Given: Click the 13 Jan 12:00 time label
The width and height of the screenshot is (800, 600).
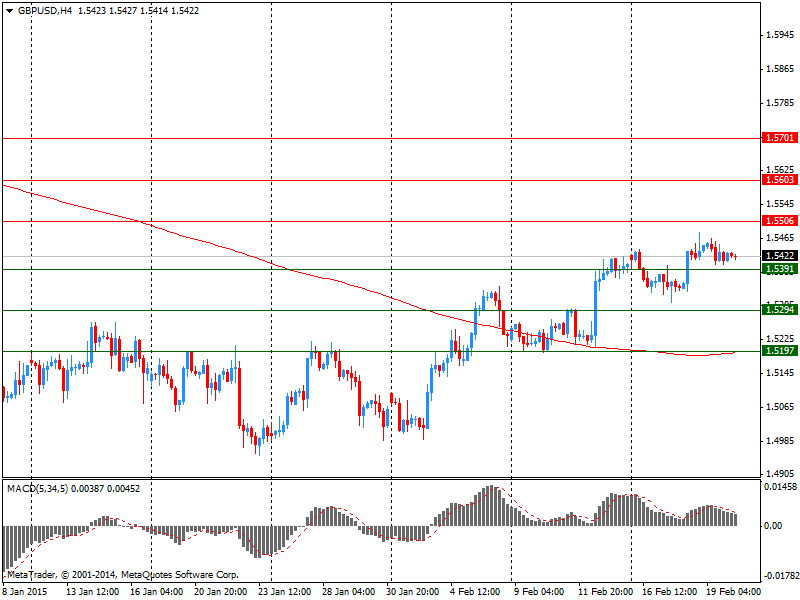Looking at the screenshot, I should tap(93, 592).
